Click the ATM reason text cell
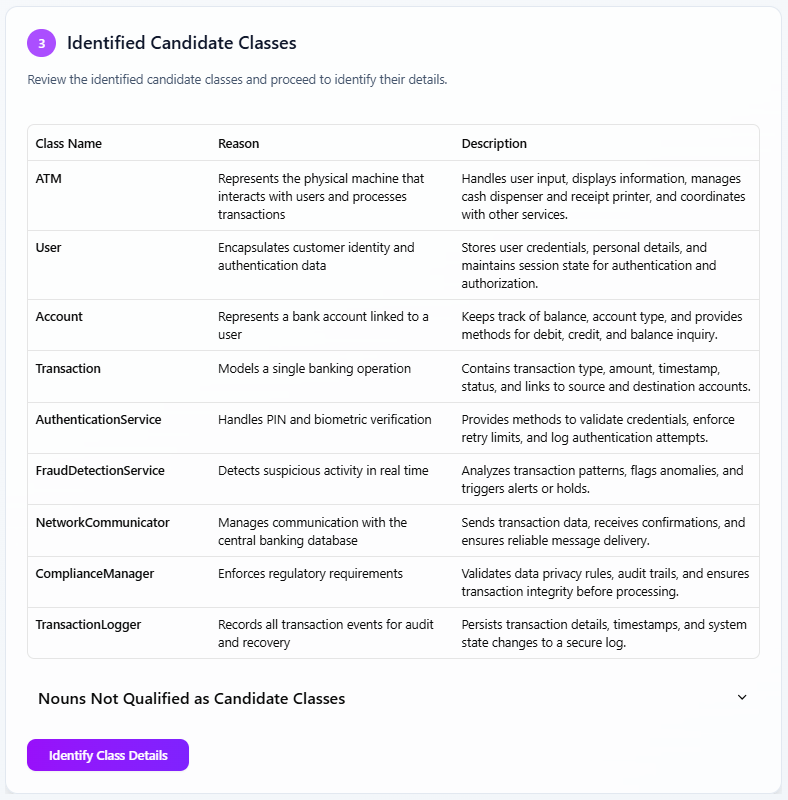Screen dimensions: 788x800 point(320,196)
